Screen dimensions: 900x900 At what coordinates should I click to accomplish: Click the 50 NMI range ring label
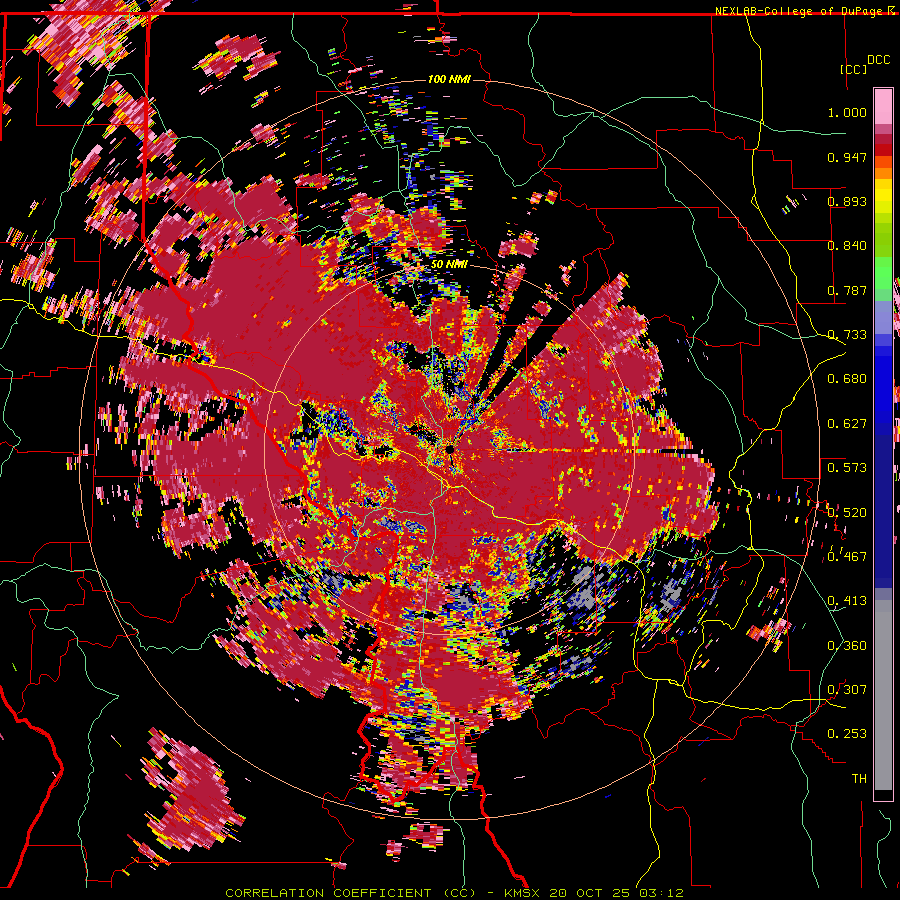coord(449,264)
